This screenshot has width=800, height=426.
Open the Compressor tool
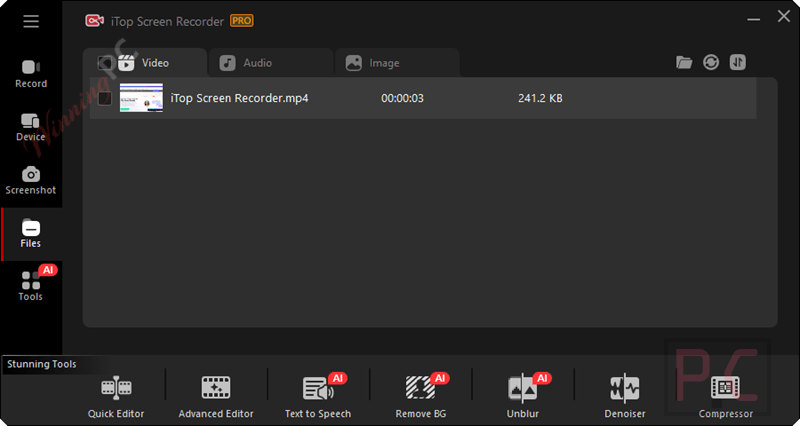726,397
